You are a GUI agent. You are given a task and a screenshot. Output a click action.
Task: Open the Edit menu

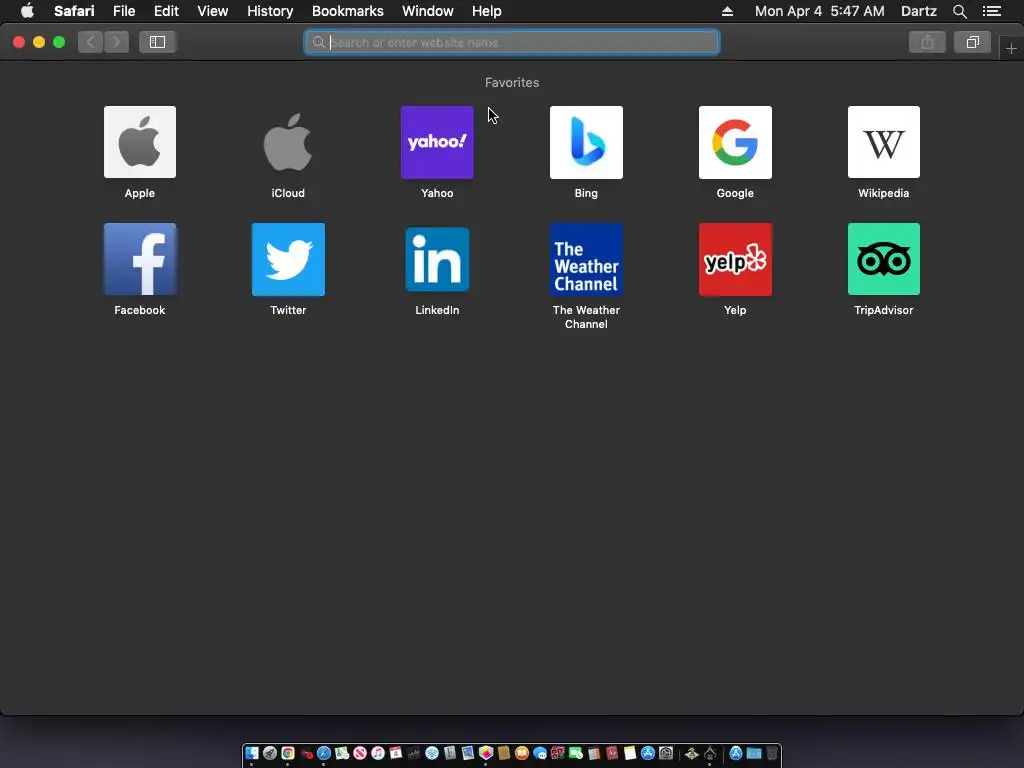[166, 11]
